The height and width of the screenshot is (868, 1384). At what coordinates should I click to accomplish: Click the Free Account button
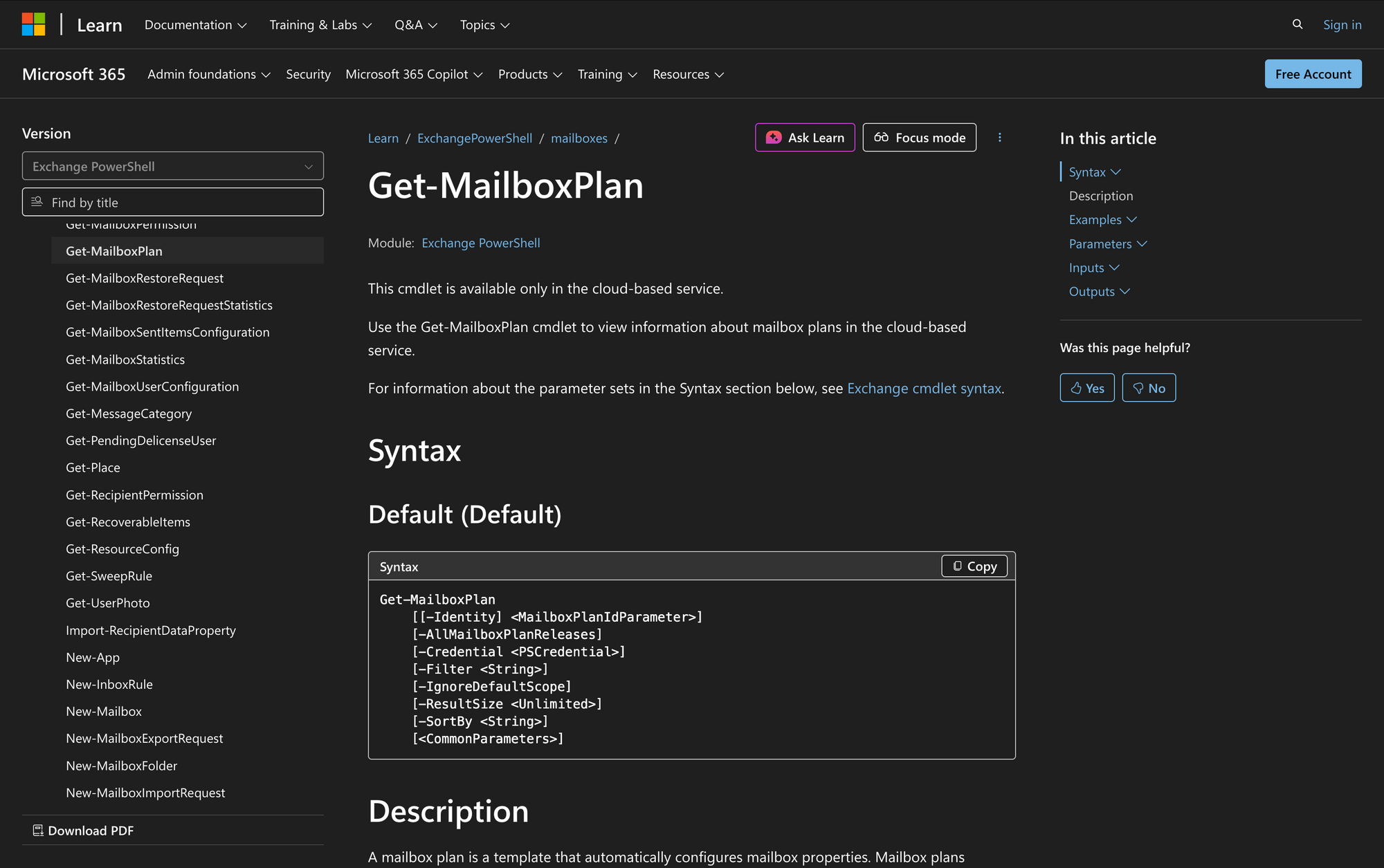coord(1313,74)
